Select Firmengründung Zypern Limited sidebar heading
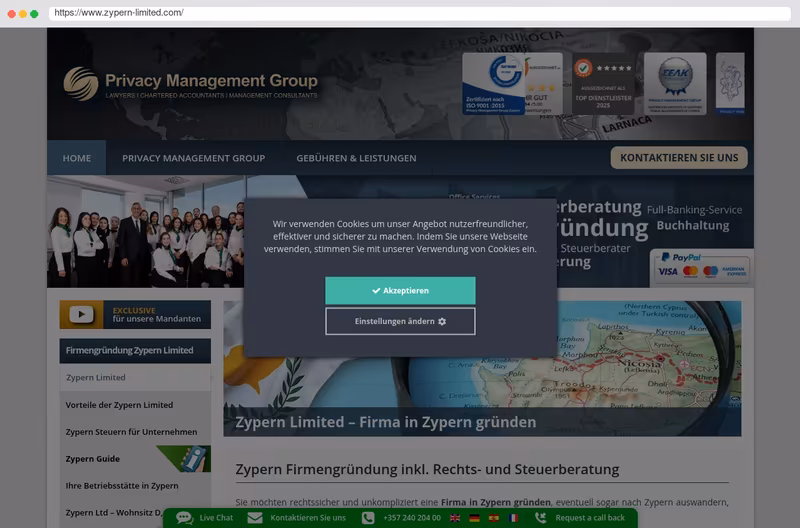This screenshot has height=528, width=800. (135, 350)
